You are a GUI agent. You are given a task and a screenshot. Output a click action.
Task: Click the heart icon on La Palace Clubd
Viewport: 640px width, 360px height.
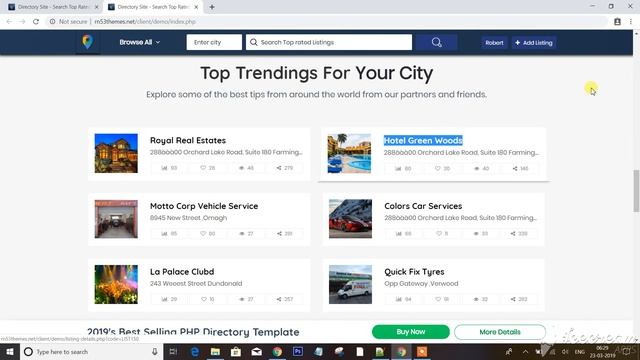click(x=204, y=299)
